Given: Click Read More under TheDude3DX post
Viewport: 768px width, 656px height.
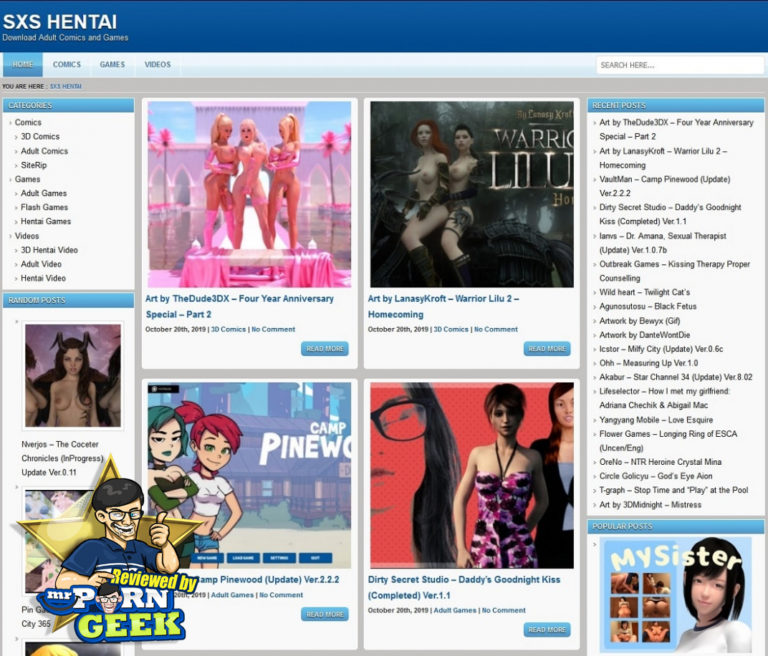Looking at the screenshot, I should coord(324,349).
